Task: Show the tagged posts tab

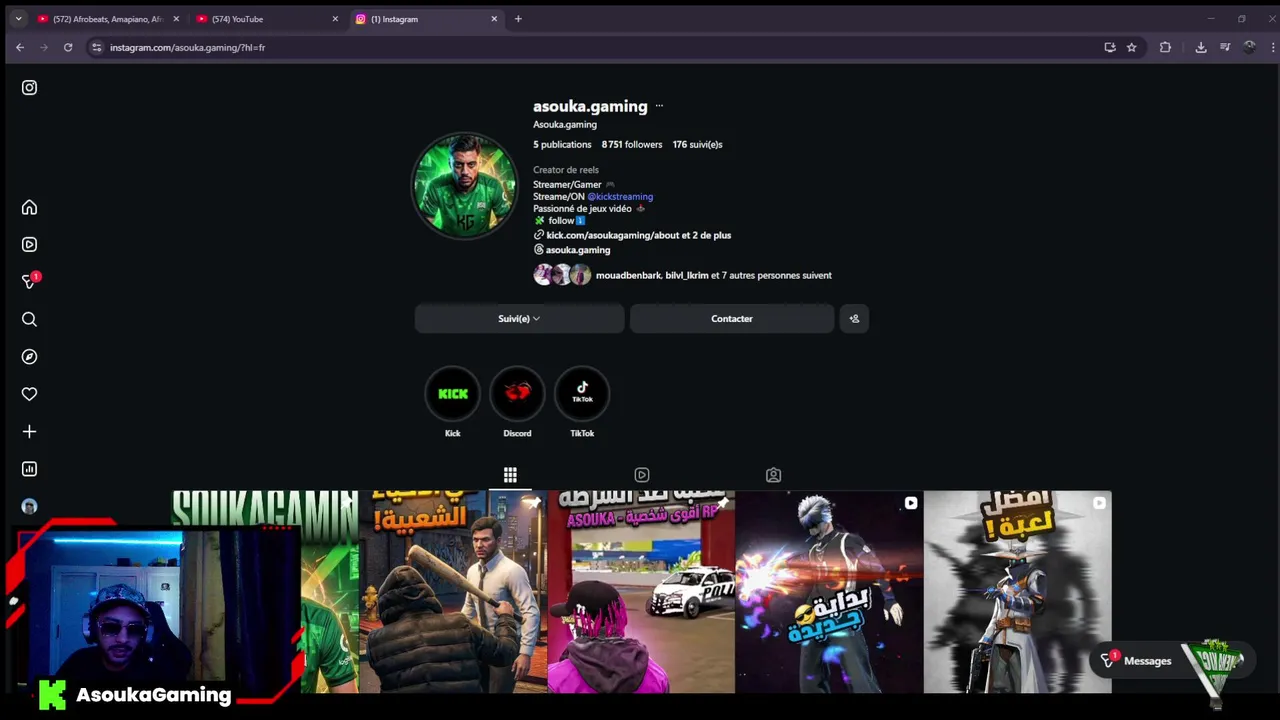Action: click(773, 475)
